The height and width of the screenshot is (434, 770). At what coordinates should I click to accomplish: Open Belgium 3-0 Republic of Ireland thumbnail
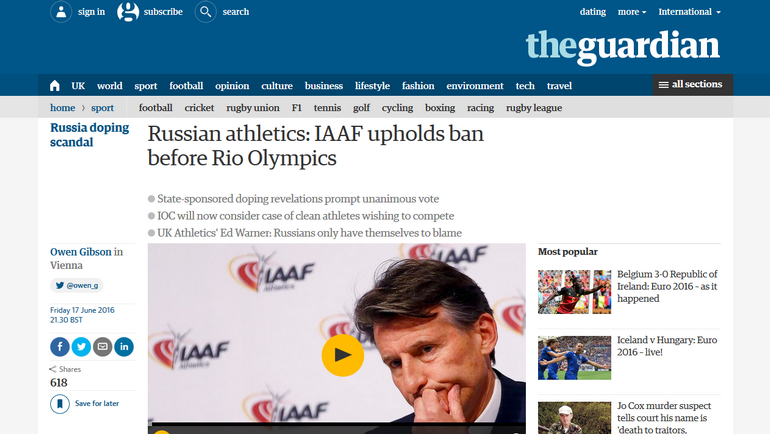tap(575, 292)
